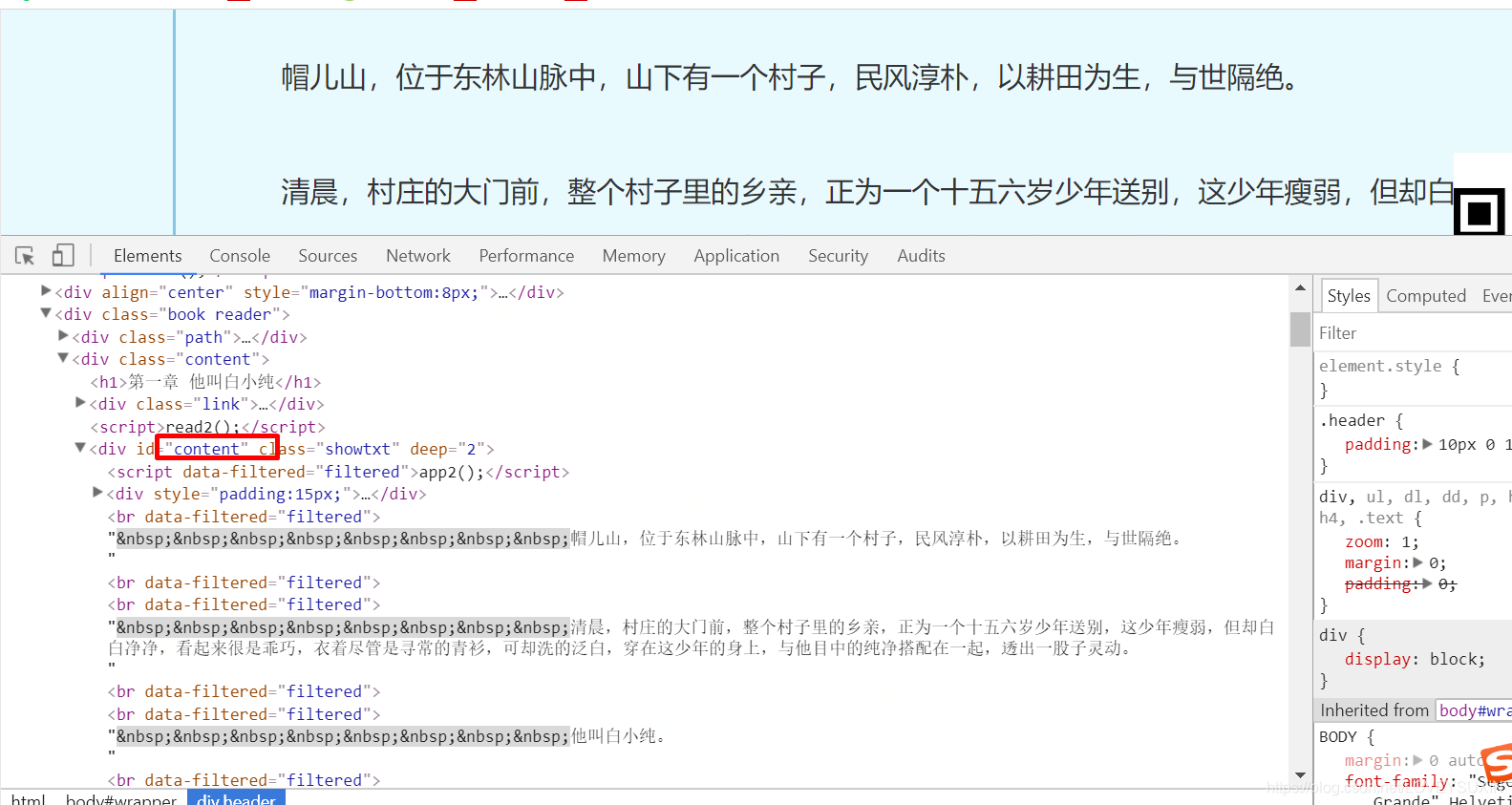
Task: Open the Application tab
Action: point(736,256)
